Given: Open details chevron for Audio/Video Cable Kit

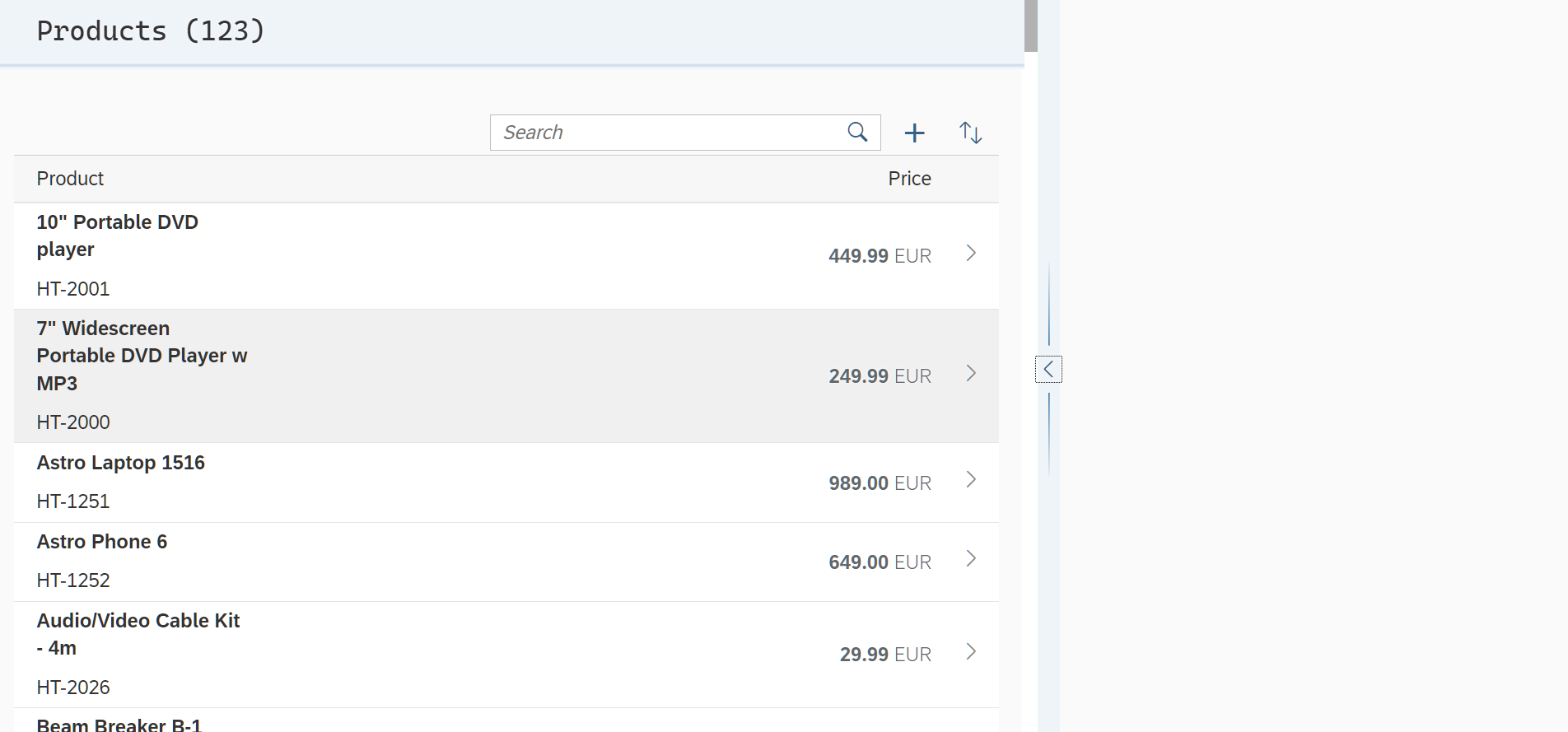Looking at the screenshot, I should [x=971, y=652].
